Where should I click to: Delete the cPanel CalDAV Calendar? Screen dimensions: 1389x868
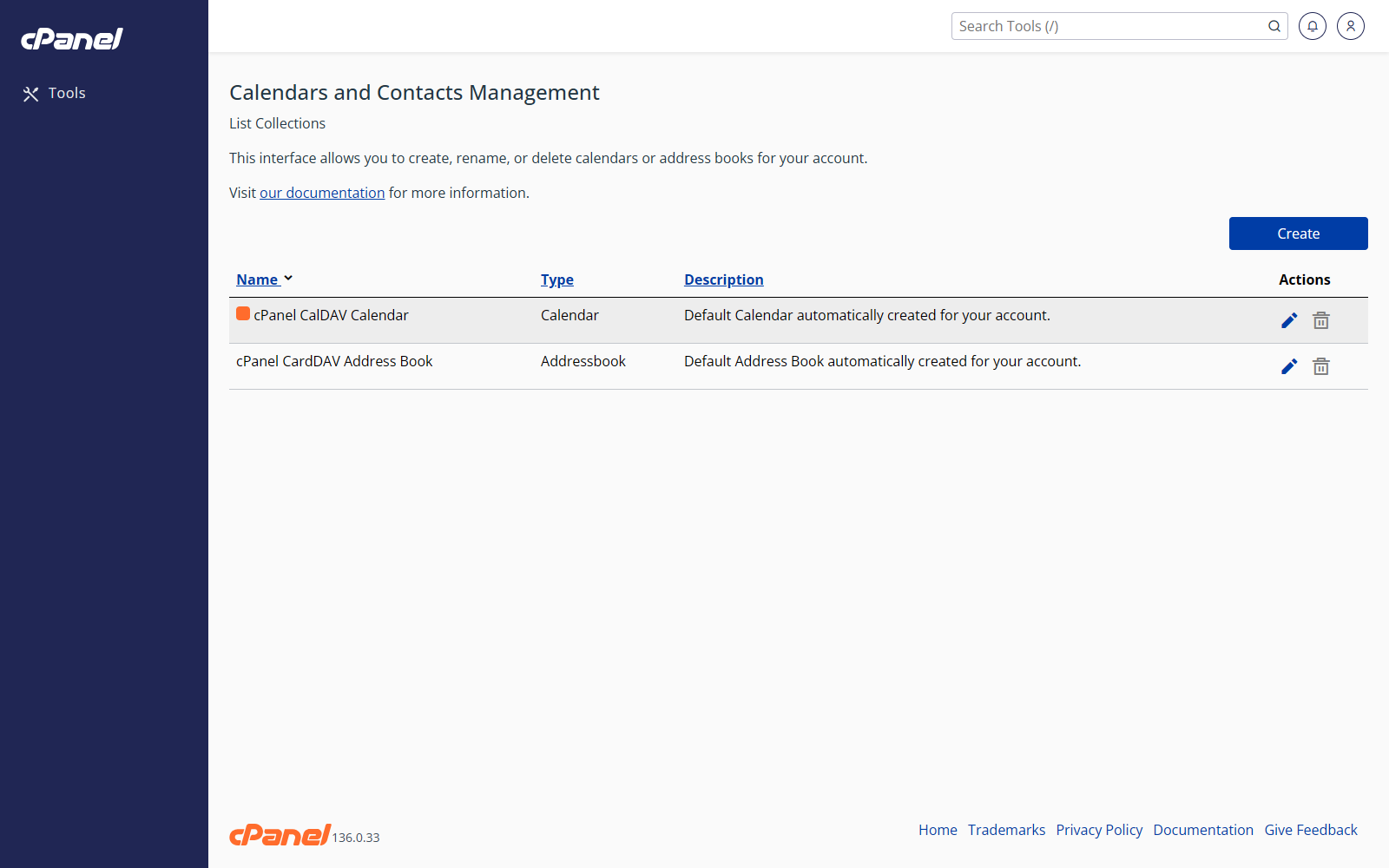click(1321, 320)
